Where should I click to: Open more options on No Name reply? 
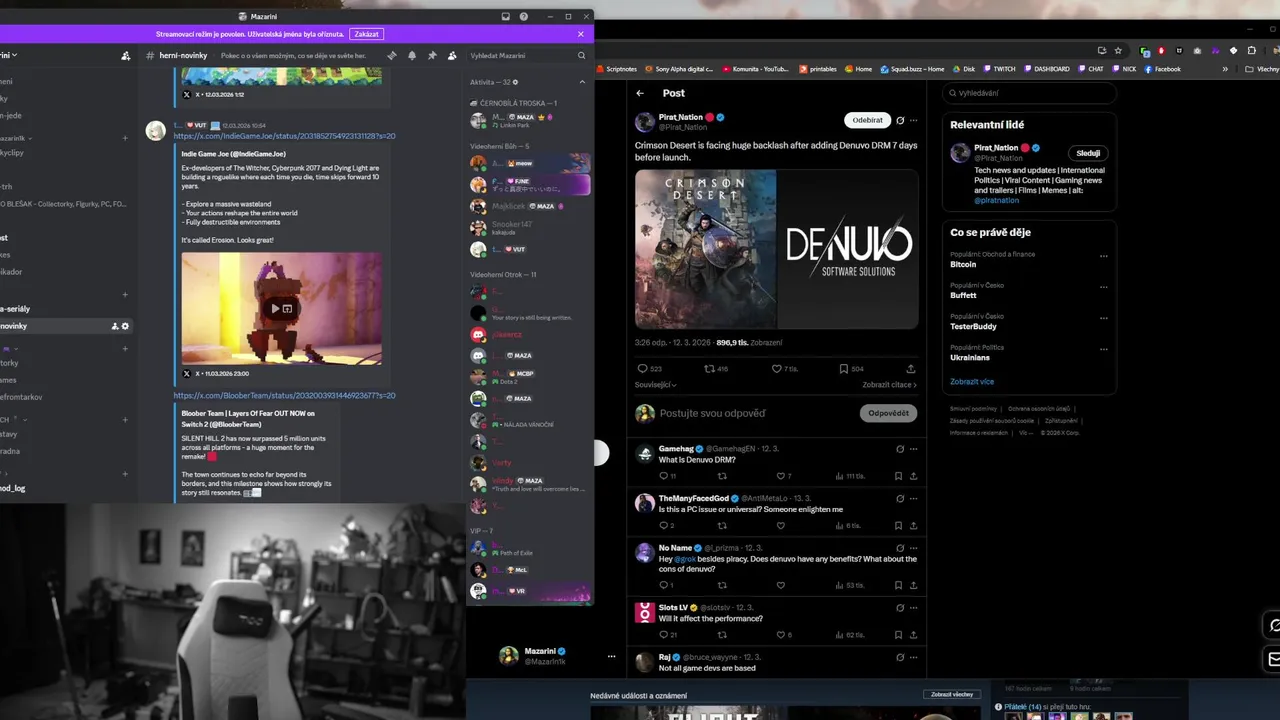(913, 548)
